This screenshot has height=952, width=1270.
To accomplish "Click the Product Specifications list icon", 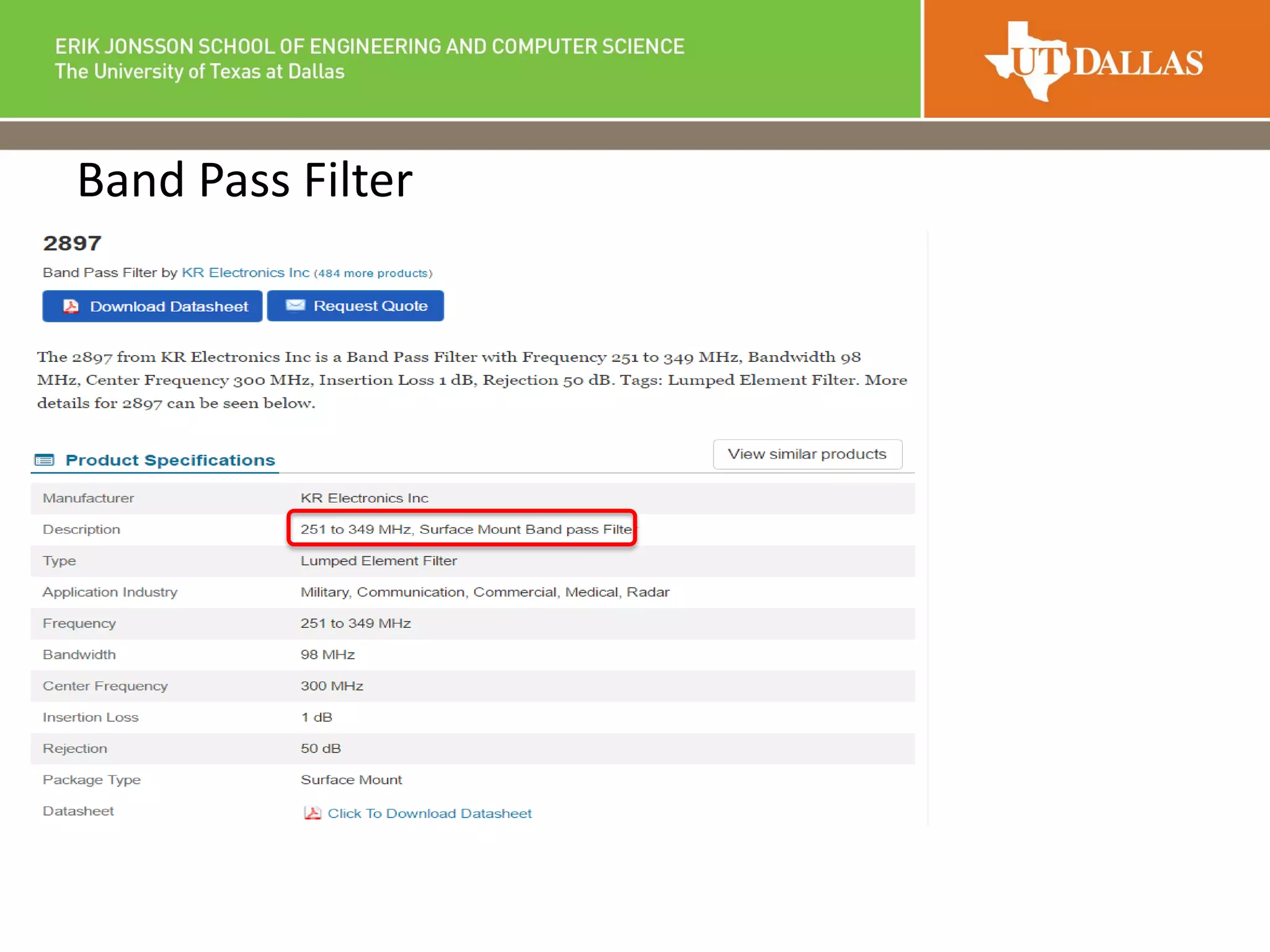I will (45, 460).
